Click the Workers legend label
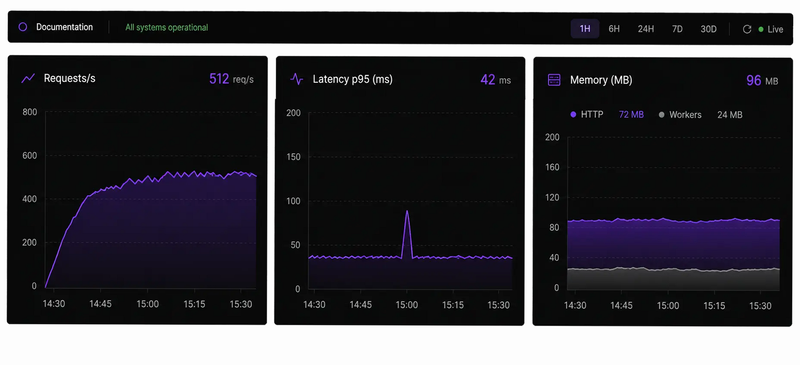The width and height of the screenshot is (800, 365). pyautogui.click(x=685, y=115)
